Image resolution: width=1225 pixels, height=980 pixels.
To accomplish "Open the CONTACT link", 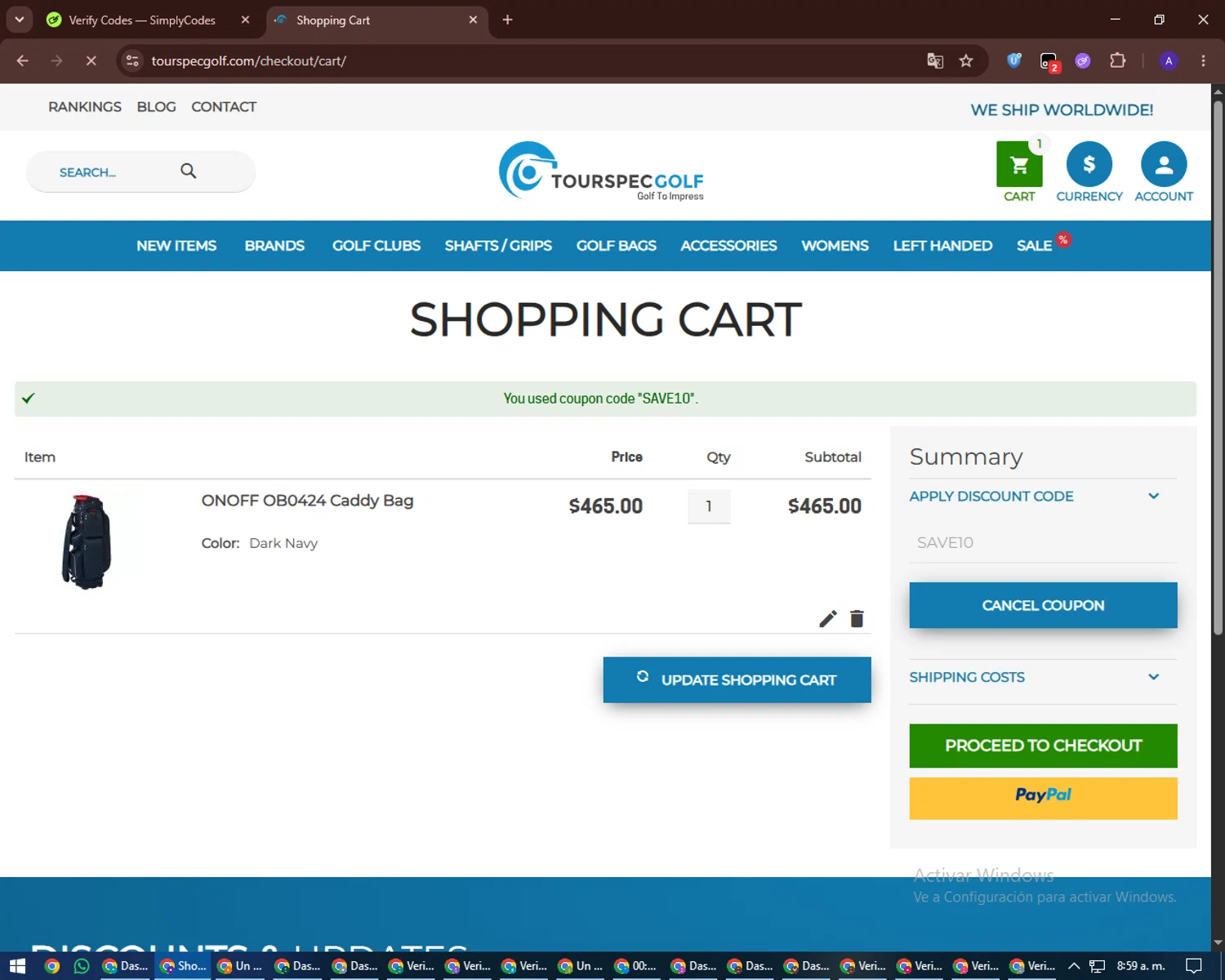I will (x=224, y=107).
